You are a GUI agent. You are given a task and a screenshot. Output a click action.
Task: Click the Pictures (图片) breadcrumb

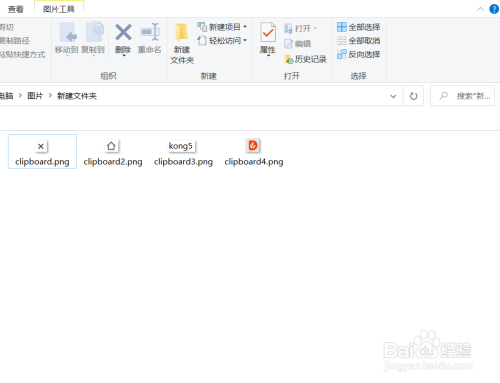click(x=35, y=96)
